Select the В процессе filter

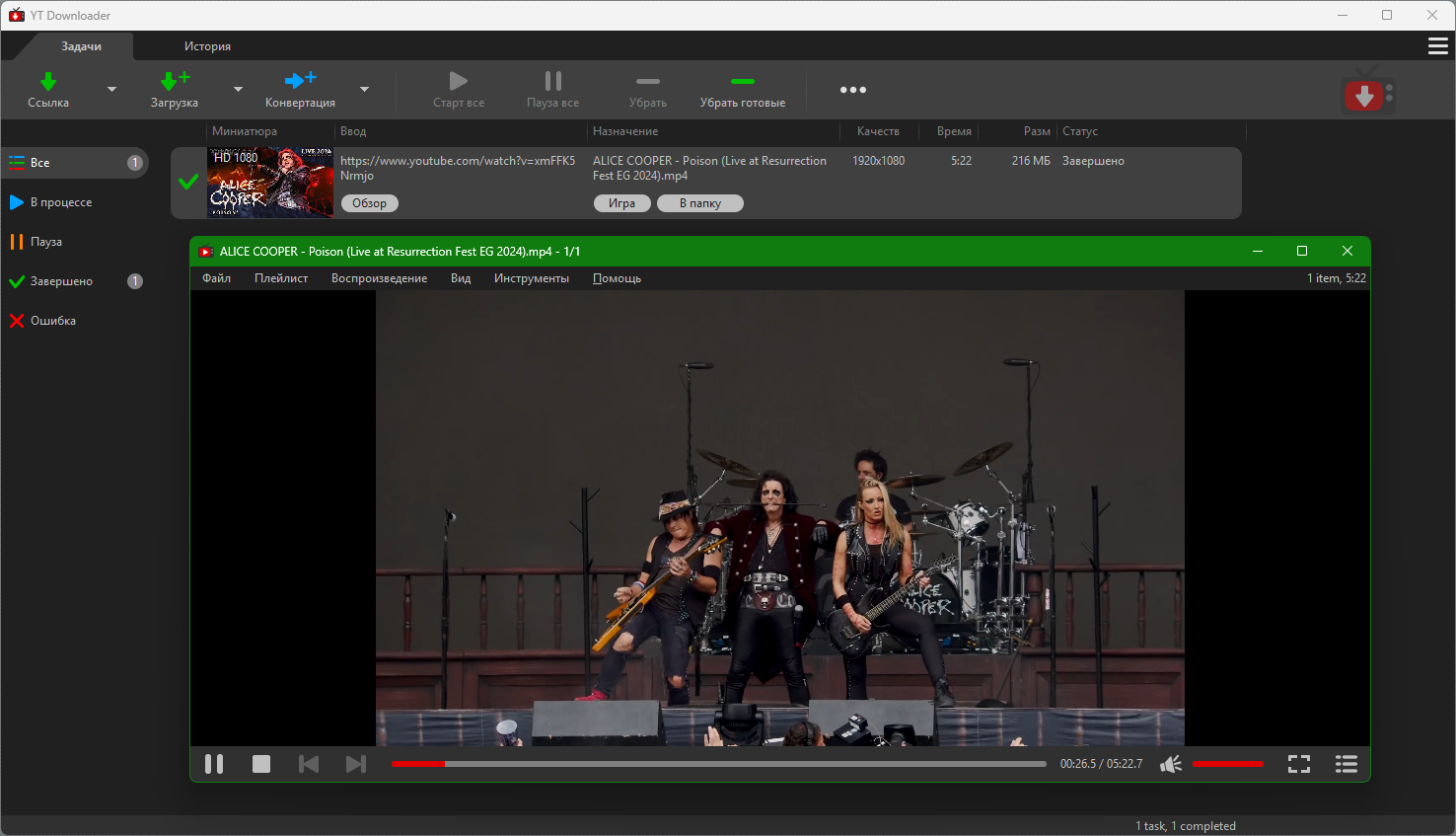(x=76, y=202)
